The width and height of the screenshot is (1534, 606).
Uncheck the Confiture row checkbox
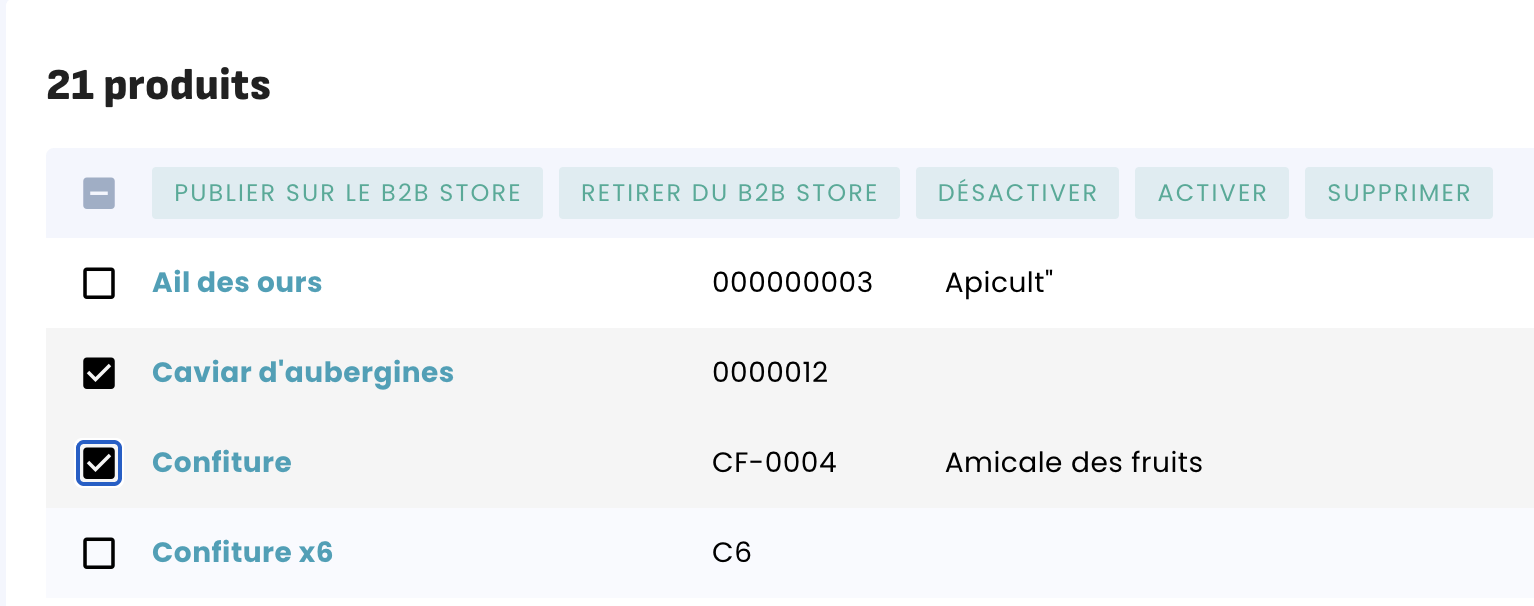pyautogui.click(x=99, y=463)
